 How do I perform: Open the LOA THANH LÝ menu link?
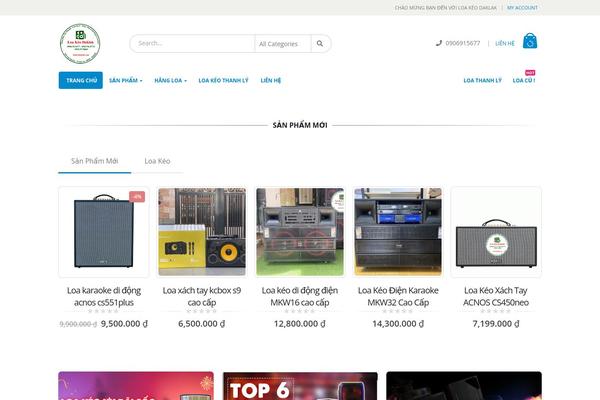(x=482, y=80)
